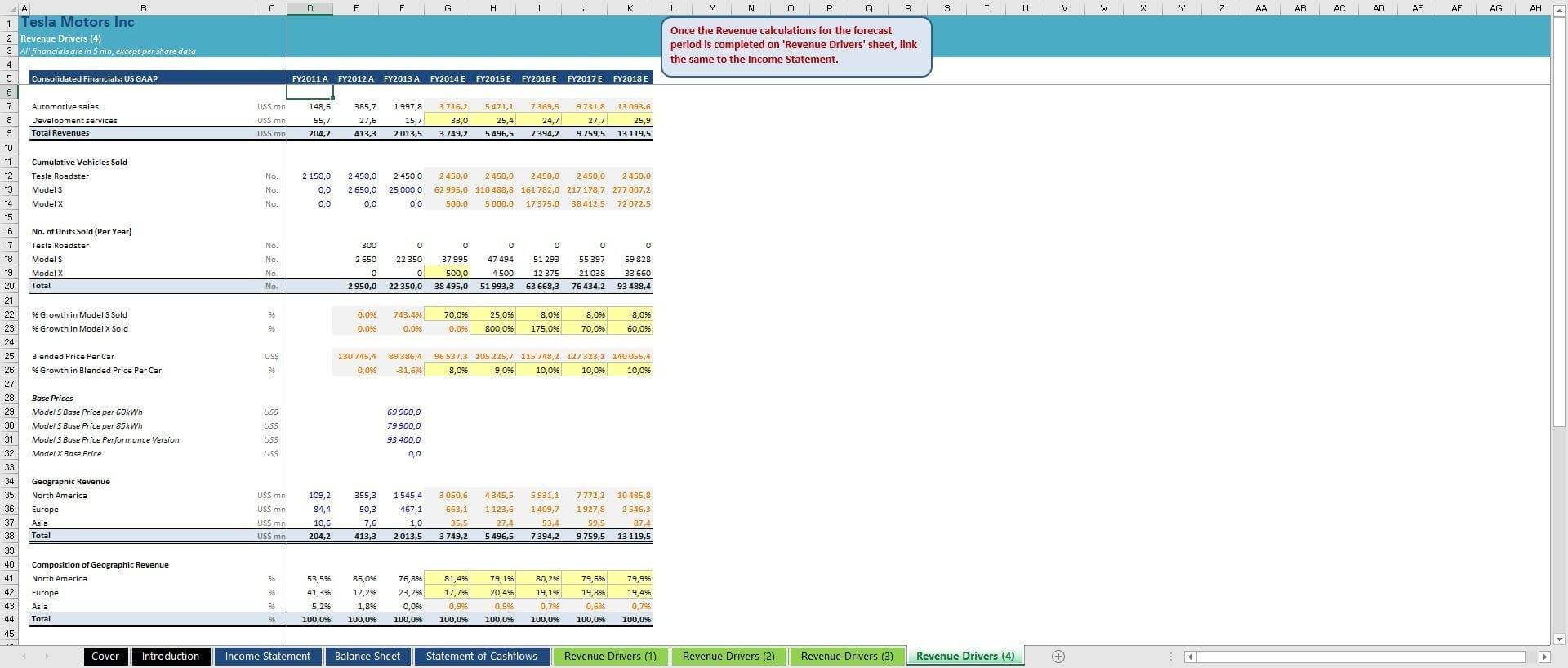Select the cell showing 800,0%
Image resolution: width=1568 pixels, height=668 pixels.
pyautogui.click(x=492, y=328)
